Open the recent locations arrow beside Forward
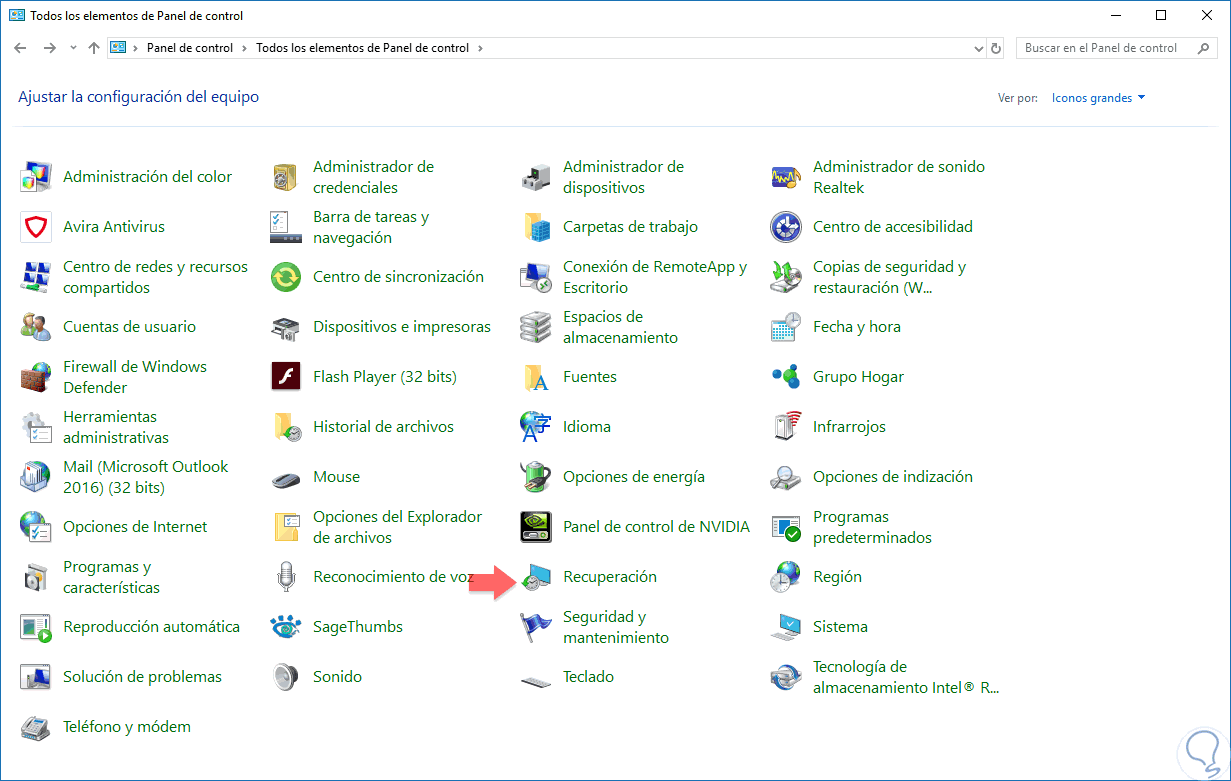Viewport: 1231px width, 781px height. (x=73, y=48)
